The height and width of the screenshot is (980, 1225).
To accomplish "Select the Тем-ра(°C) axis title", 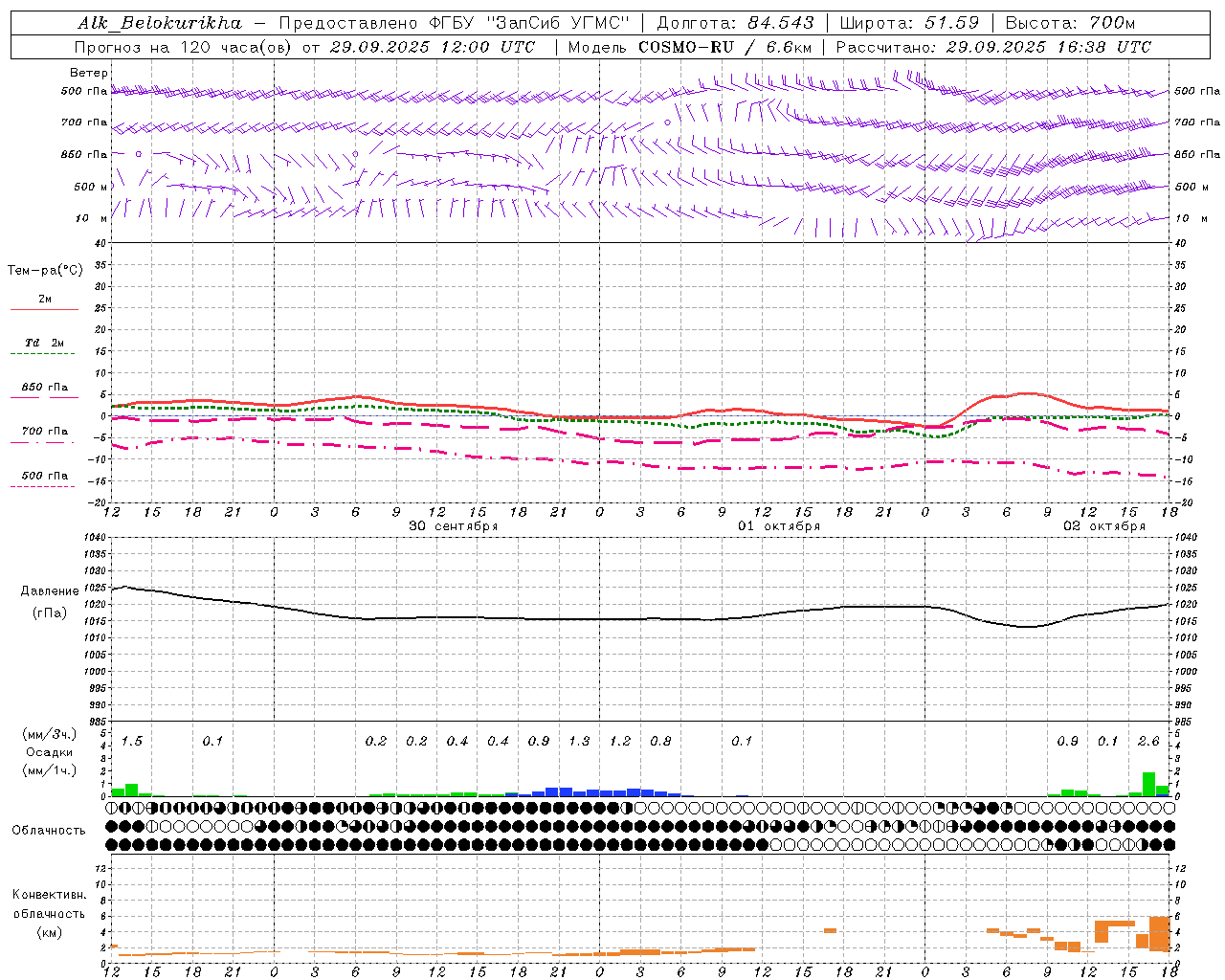I will pos(45,271).
